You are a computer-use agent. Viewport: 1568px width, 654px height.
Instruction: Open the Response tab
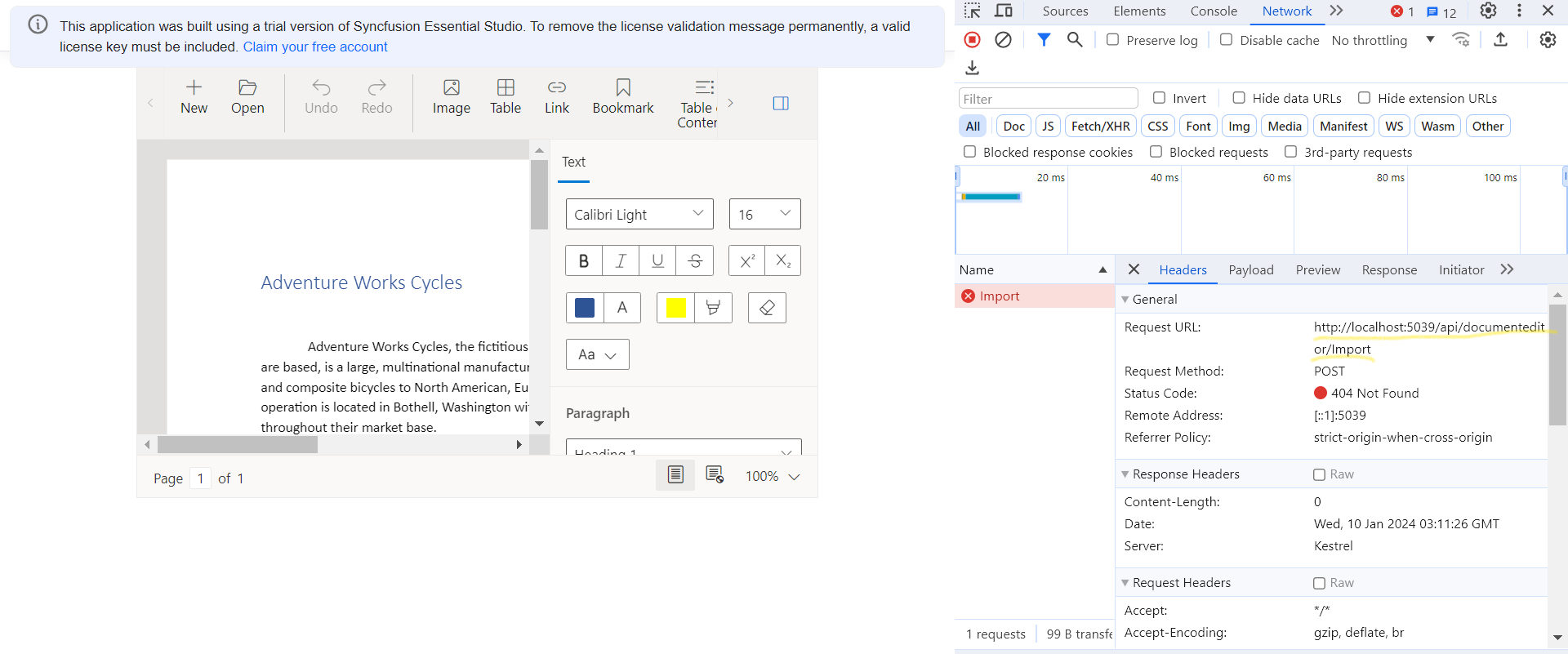pyautogui.click(x=1389, y=270)
